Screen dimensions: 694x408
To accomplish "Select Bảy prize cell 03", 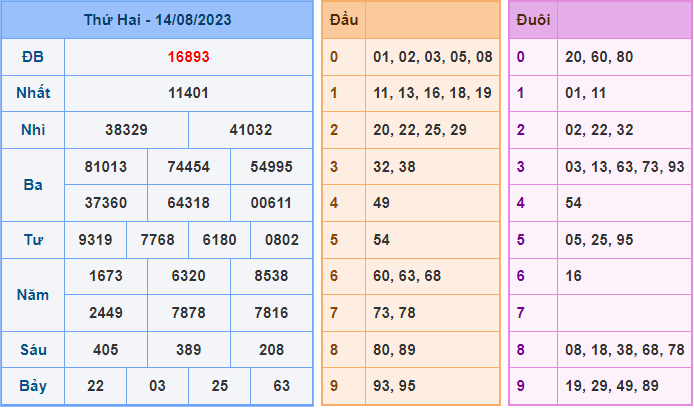I will tap(158, 386).
